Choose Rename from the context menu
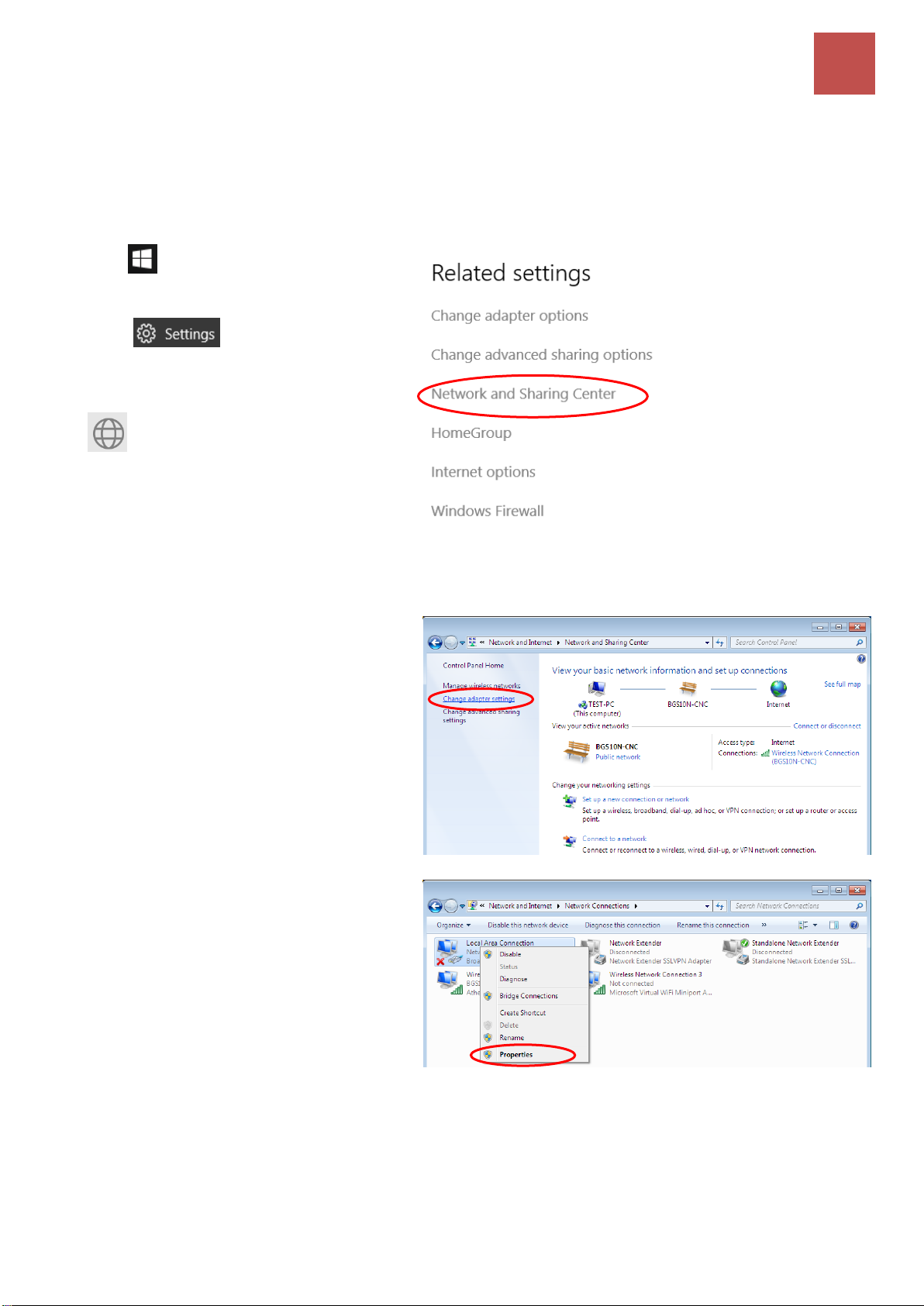Image resolution: width=924 pixels, height=1306 pixels. pos(534,1038)
